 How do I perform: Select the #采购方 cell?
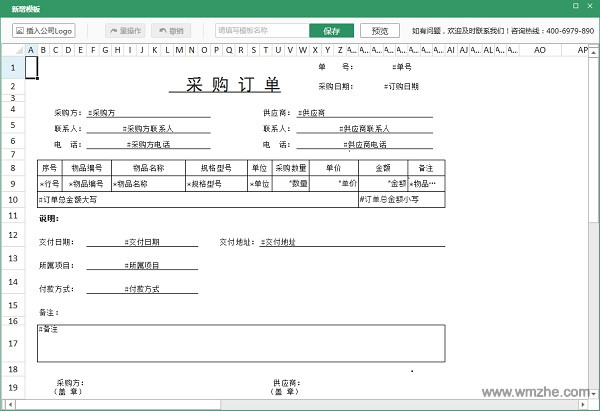coord(148,113)
